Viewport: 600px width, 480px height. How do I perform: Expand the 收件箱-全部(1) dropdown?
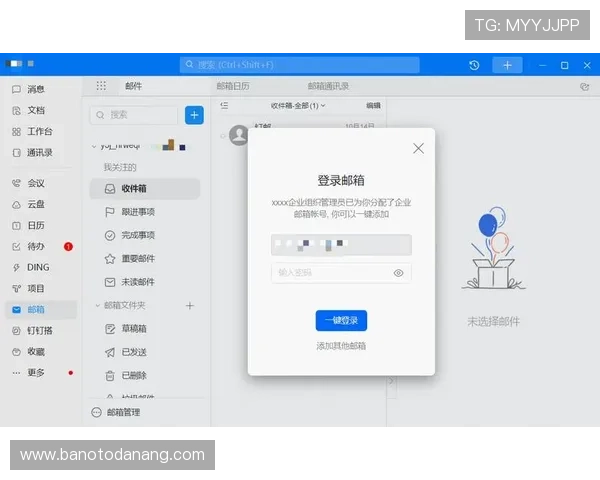[x=298, y=106]
